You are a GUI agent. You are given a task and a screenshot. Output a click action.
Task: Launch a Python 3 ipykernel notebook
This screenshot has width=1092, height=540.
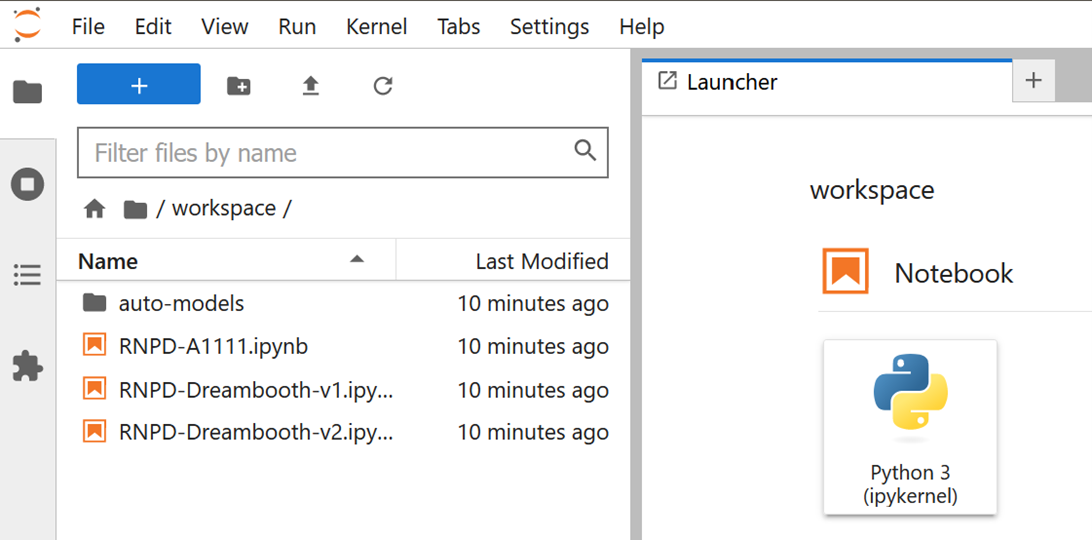coord(910,427)
